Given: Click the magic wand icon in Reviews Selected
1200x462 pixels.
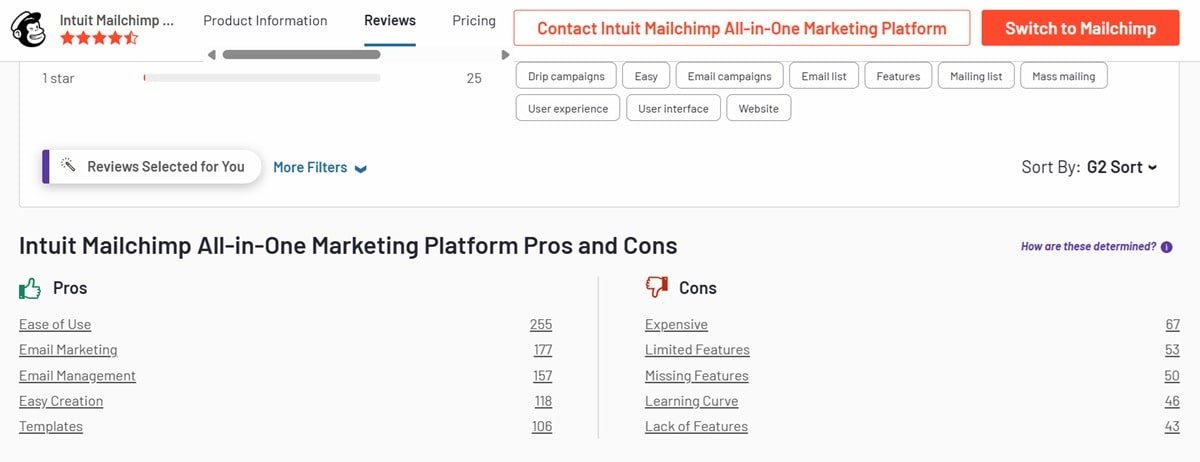Looking at the screenshot, I should pos(69,166).
